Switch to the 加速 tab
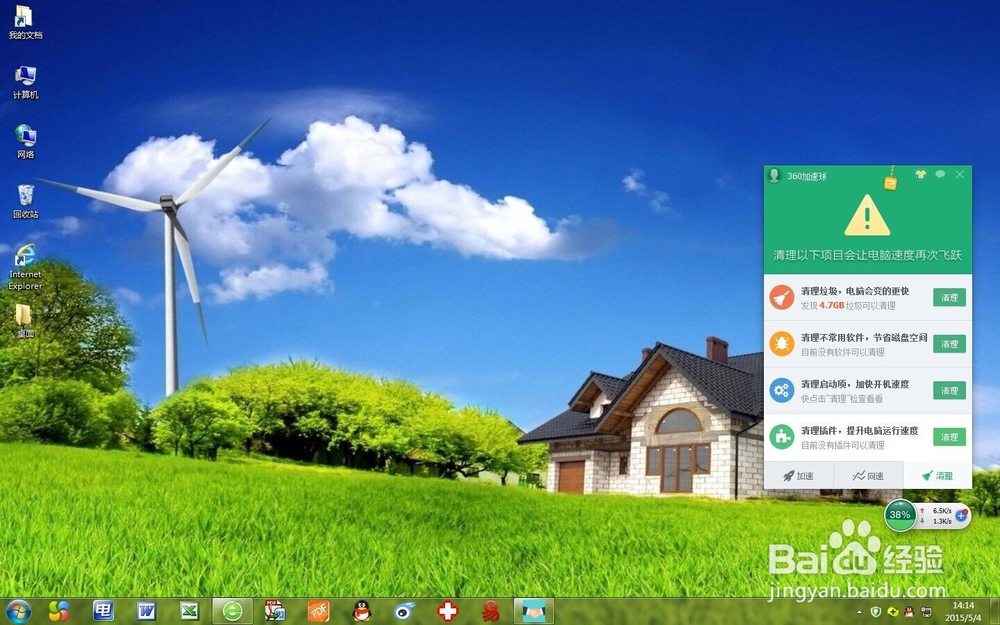Image resolution: width=1000 pixels, height=625 pixels. [798, 476]
